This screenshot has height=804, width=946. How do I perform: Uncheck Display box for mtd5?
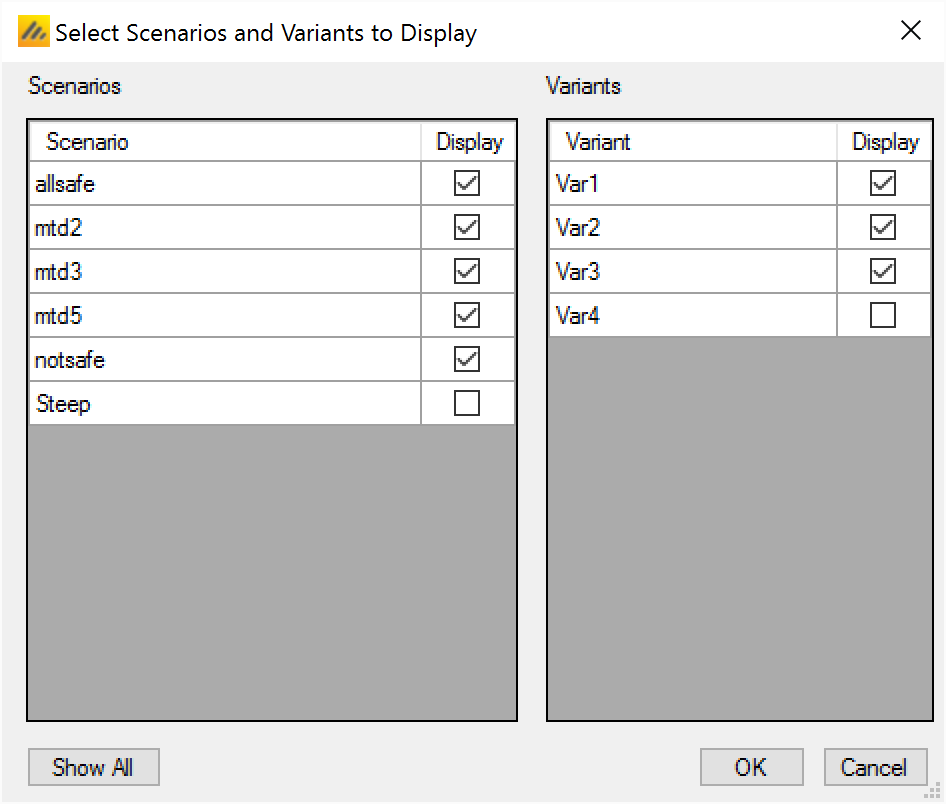pos(467,316)
